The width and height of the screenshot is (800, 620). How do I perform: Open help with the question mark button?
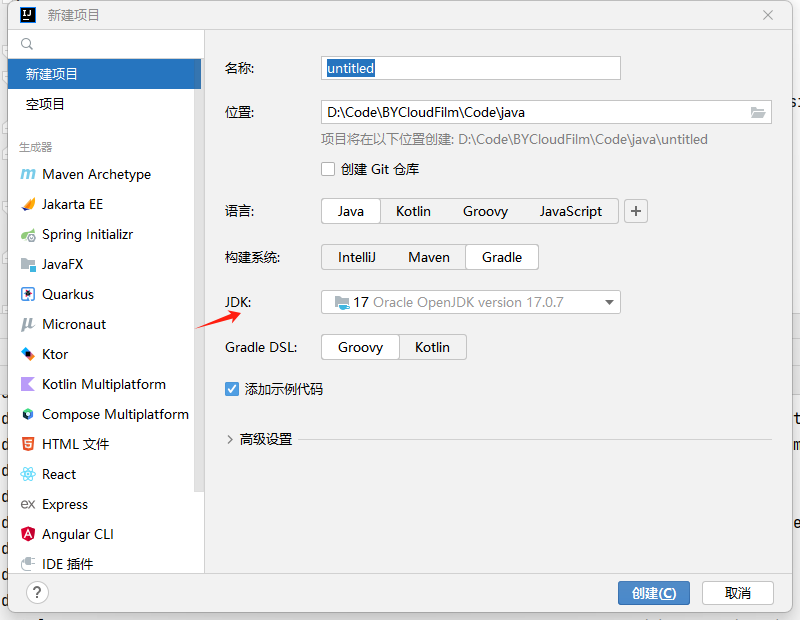[37, 593]
